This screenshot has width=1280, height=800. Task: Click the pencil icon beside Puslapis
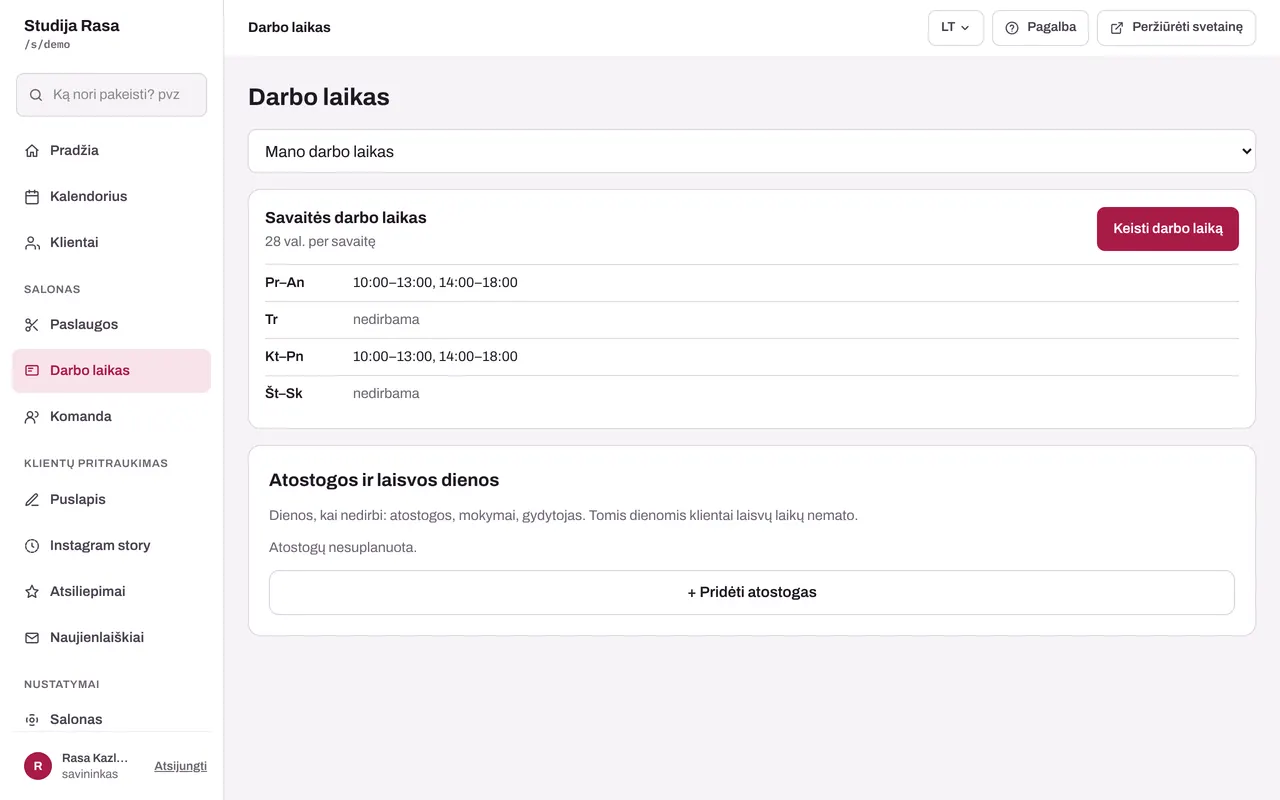32,500
